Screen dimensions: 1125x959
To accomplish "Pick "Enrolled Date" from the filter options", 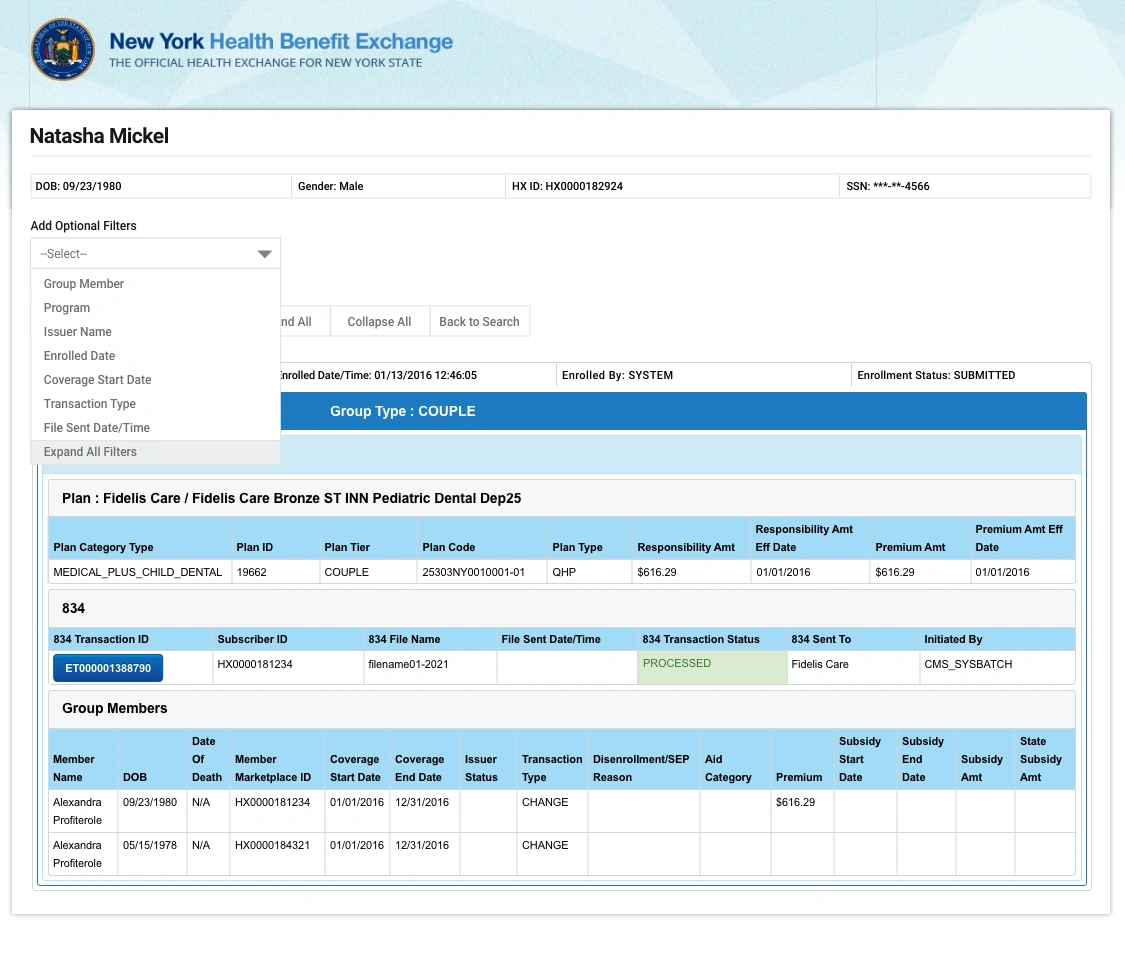I will coord(79,356).
